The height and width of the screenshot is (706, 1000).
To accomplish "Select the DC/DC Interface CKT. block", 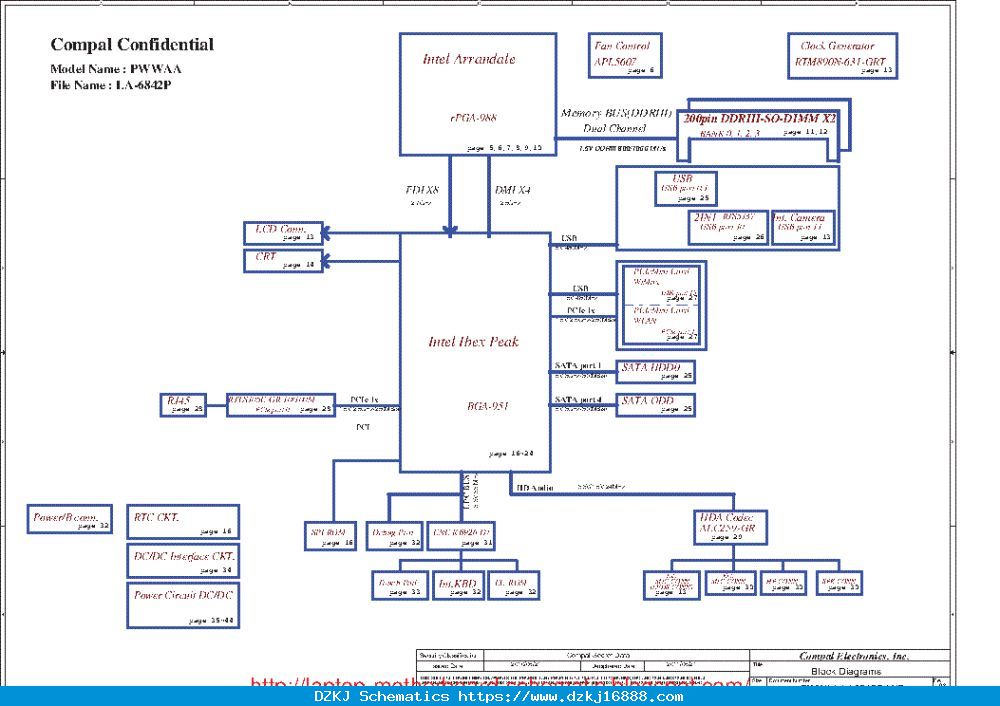I will point(183,561).
